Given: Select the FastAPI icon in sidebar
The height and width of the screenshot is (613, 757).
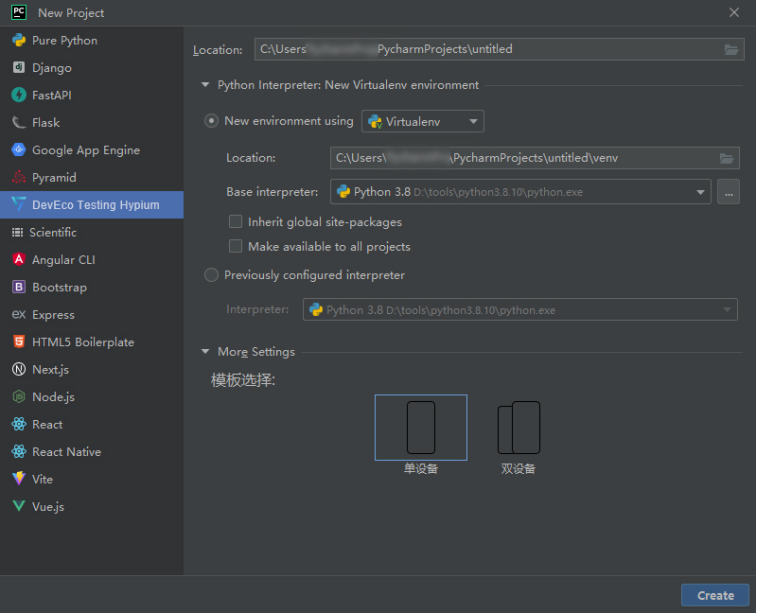Looking at the screenshot, I should click(x=18, y=95).
